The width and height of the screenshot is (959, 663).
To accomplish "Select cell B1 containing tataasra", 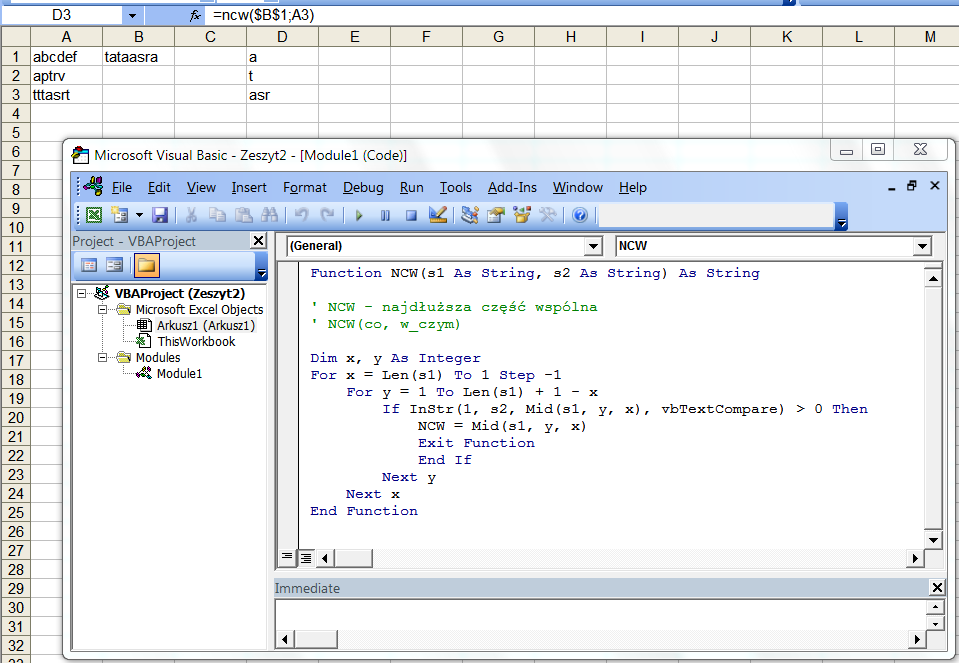I will coord(139,57).
